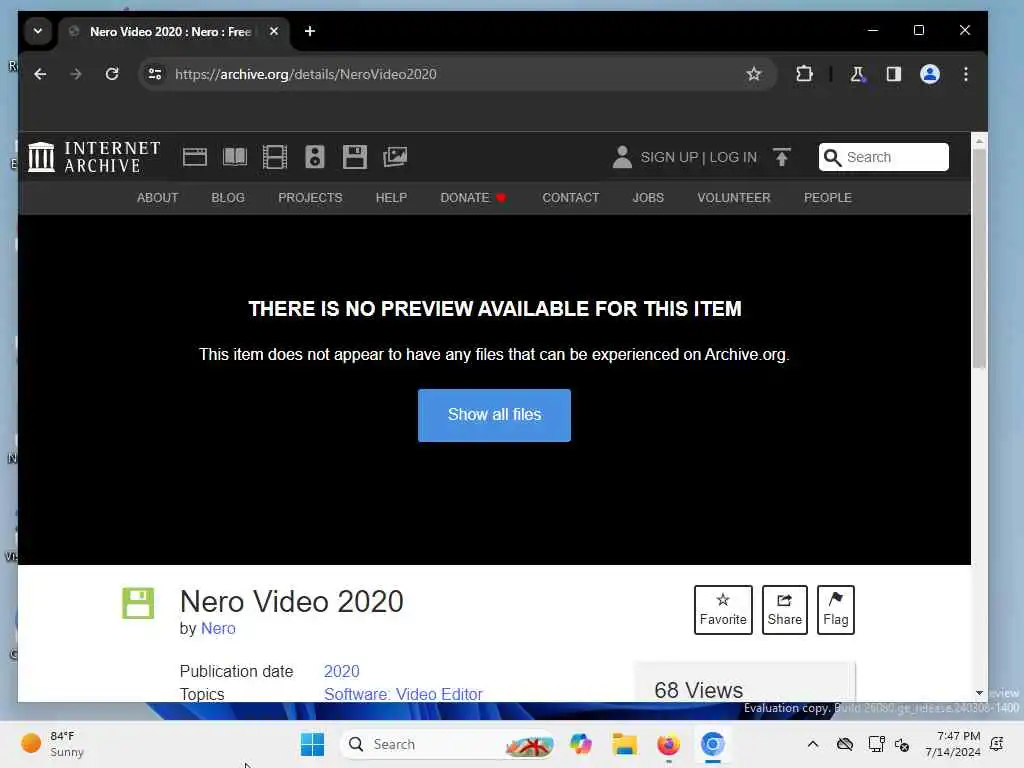
Task: Click the SIGN UP link
Action: [x=669, y=157]
